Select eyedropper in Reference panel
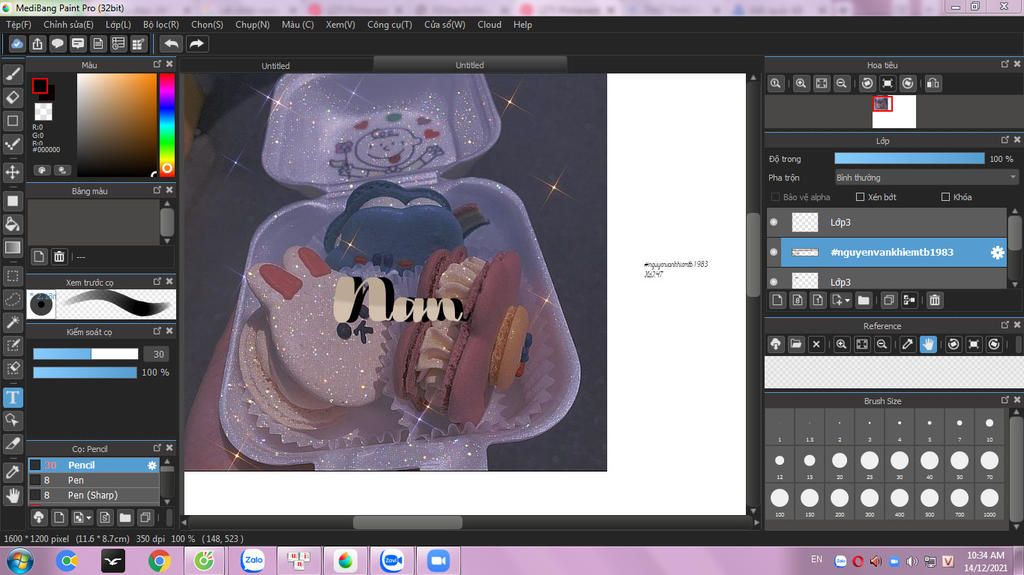This screenshot has width=1024, height=575. 907,344
